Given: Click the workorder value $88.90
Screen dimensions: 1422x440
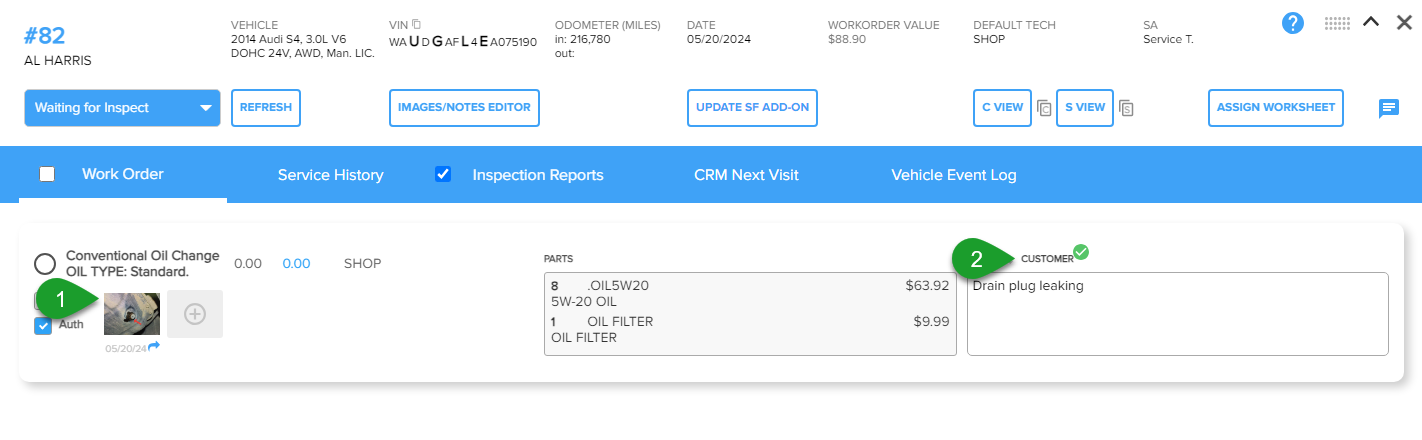Looking at the screenshot, I should click(847, 40).
